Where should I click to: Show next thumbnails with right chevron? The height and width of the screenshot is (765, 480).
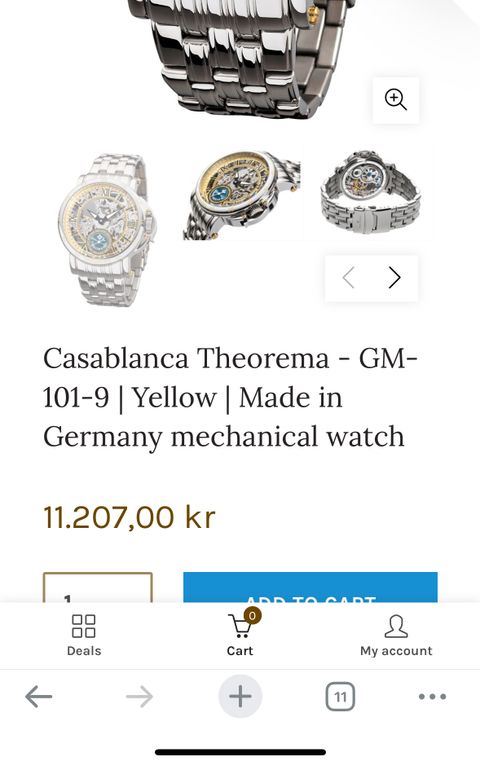tap(394, 278)
